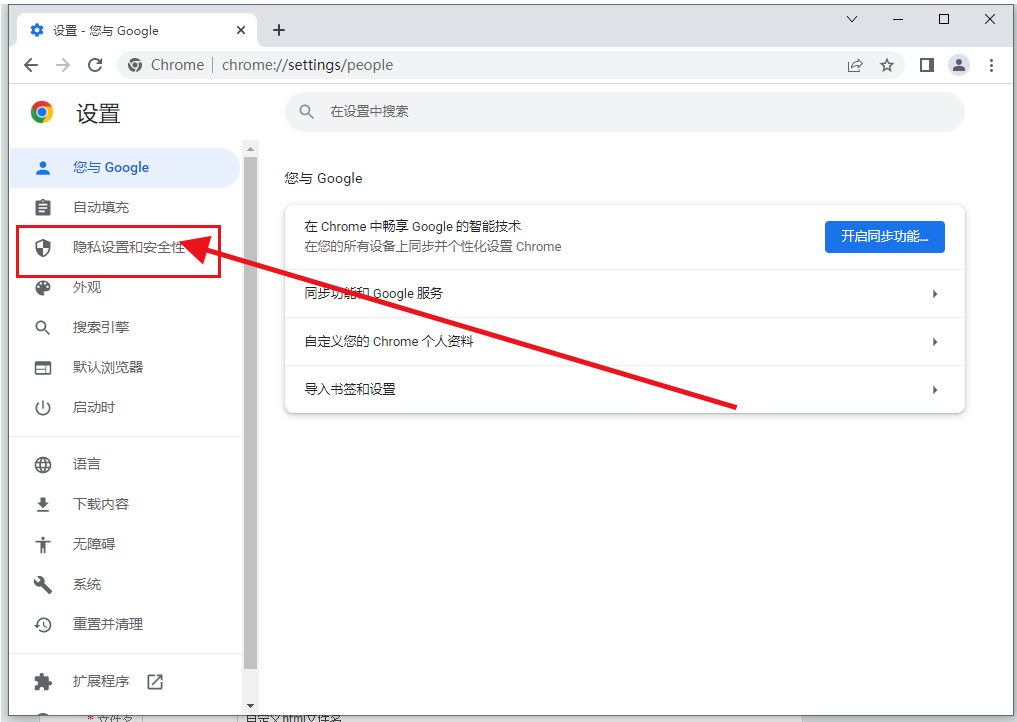Open 重置并清理 via the clock icon
Screen dimensions: 1017x722
(42, 623)
